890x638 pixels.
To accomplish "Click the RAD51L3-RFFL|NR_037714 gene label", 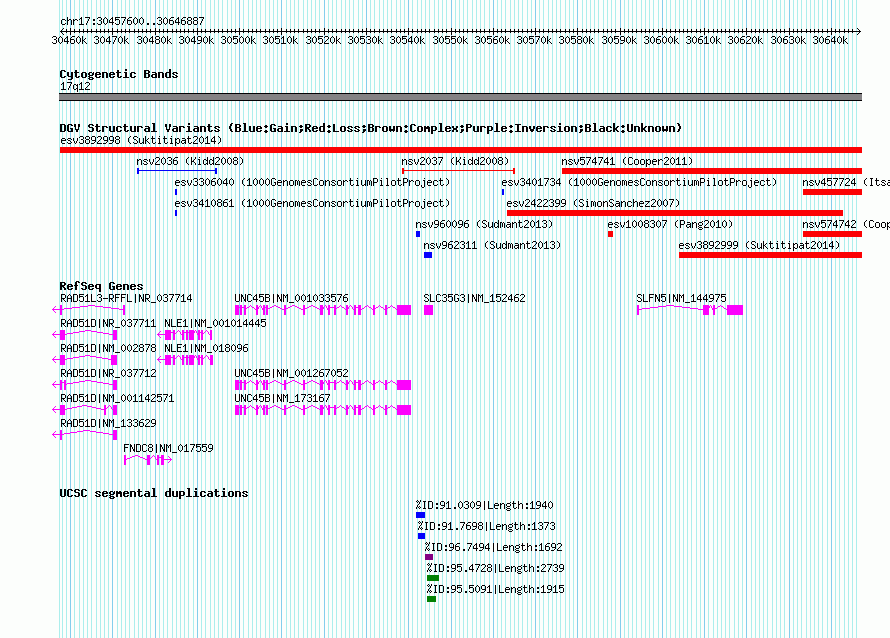I will point(126,299).
